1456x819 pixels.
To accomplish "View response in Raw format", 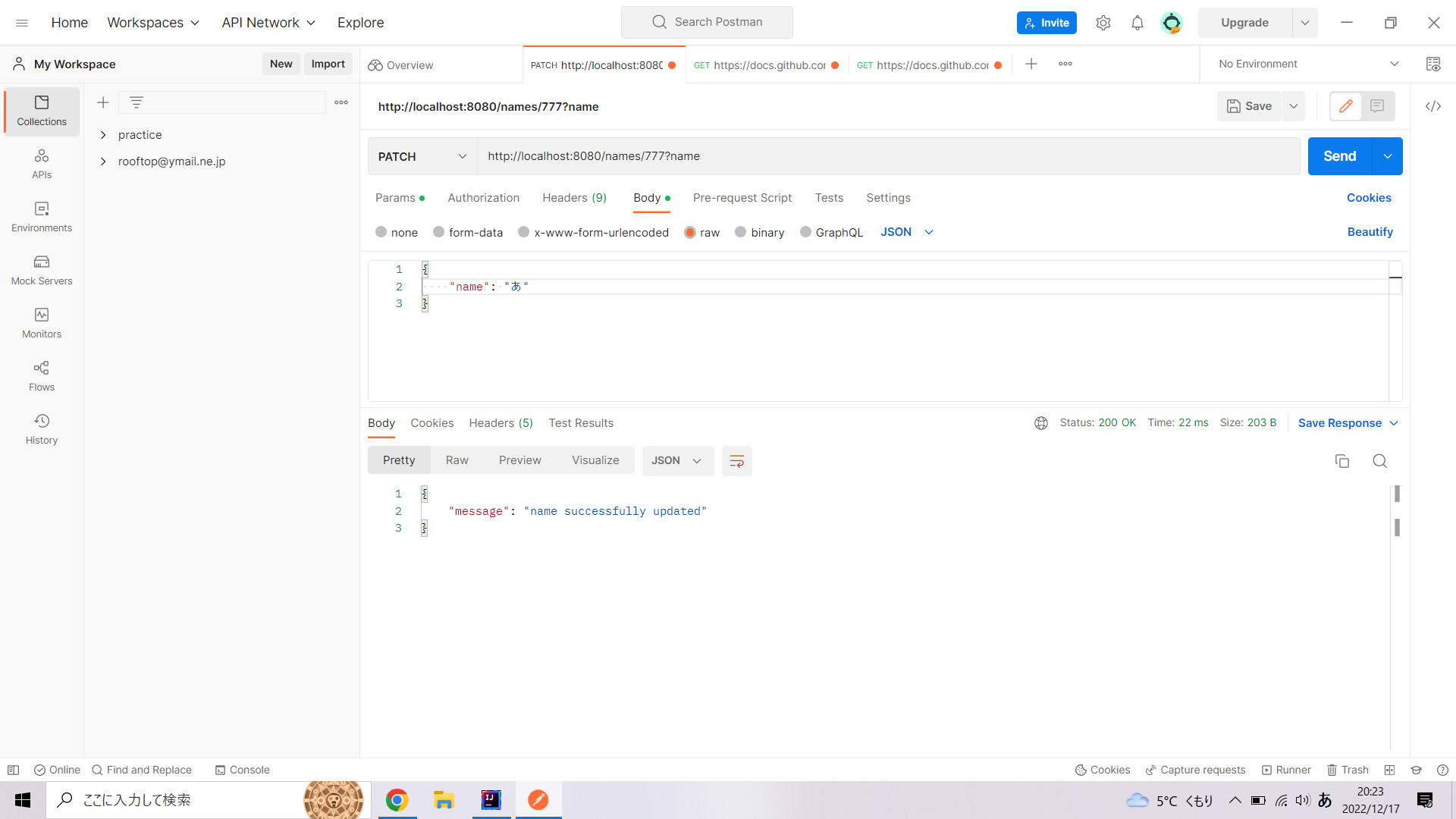I will click(x=457, y=460).
